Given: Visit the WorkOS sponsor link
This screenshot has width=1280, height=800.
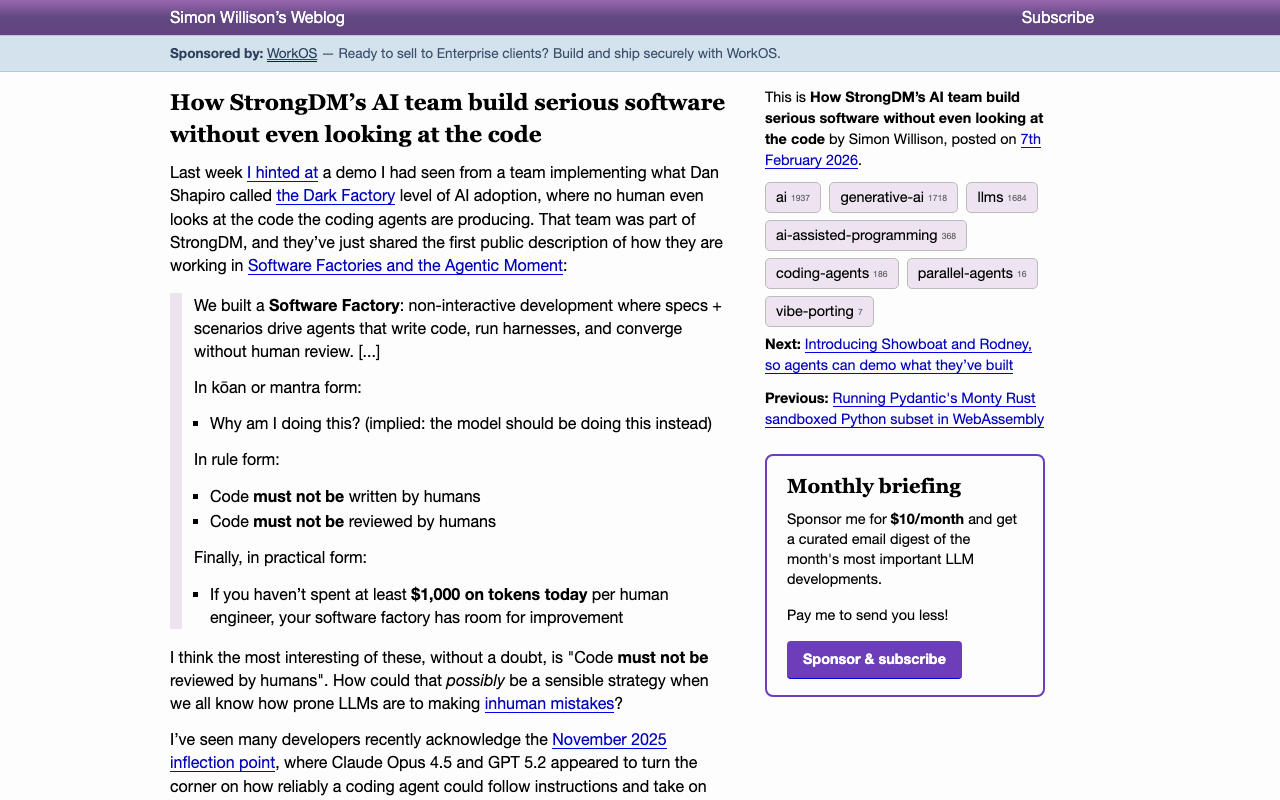Looking at the screenshot, I should coord(291,54).
